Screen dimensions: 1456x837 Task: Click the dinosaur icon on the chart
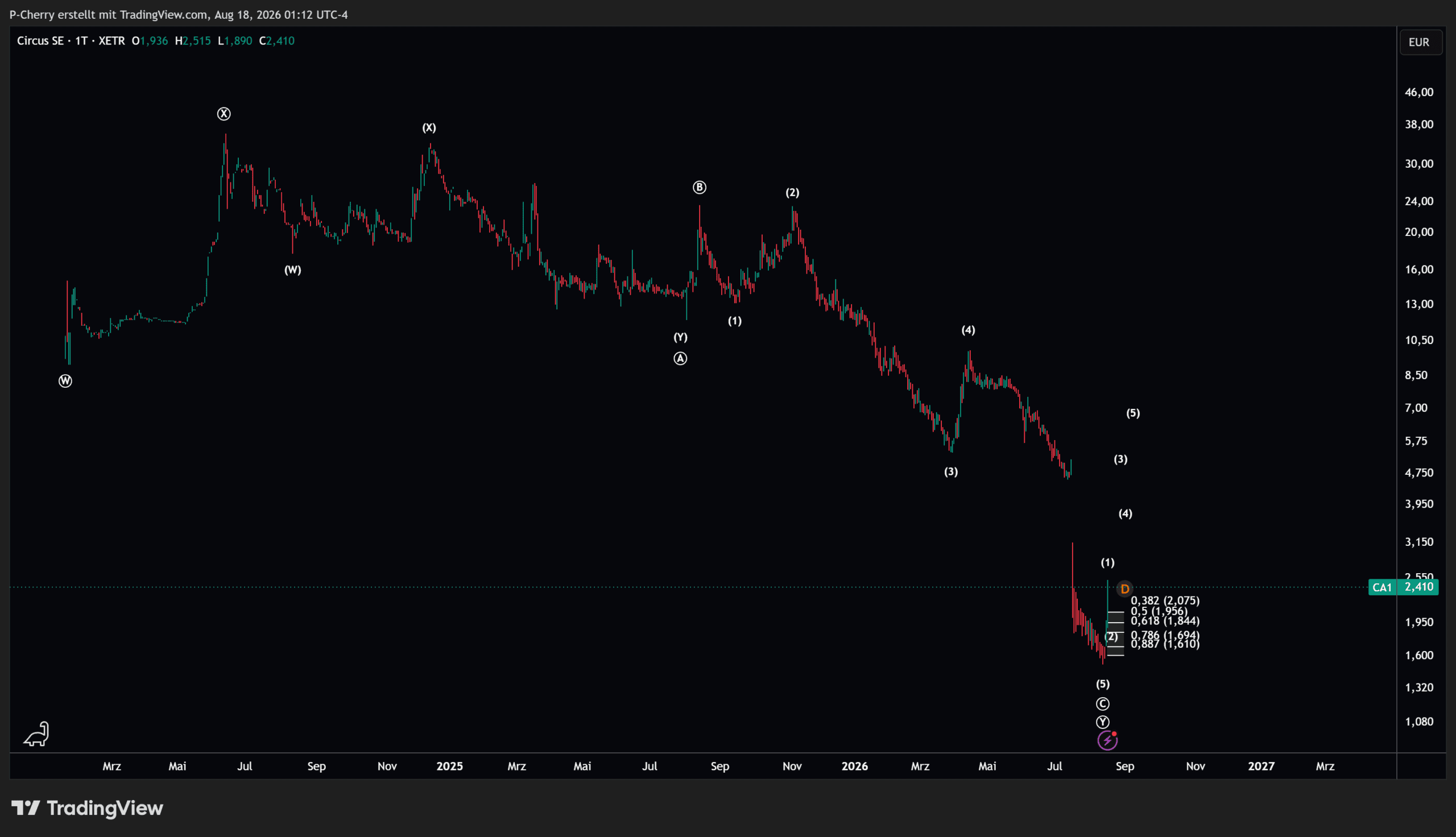(x=37, y=734)
